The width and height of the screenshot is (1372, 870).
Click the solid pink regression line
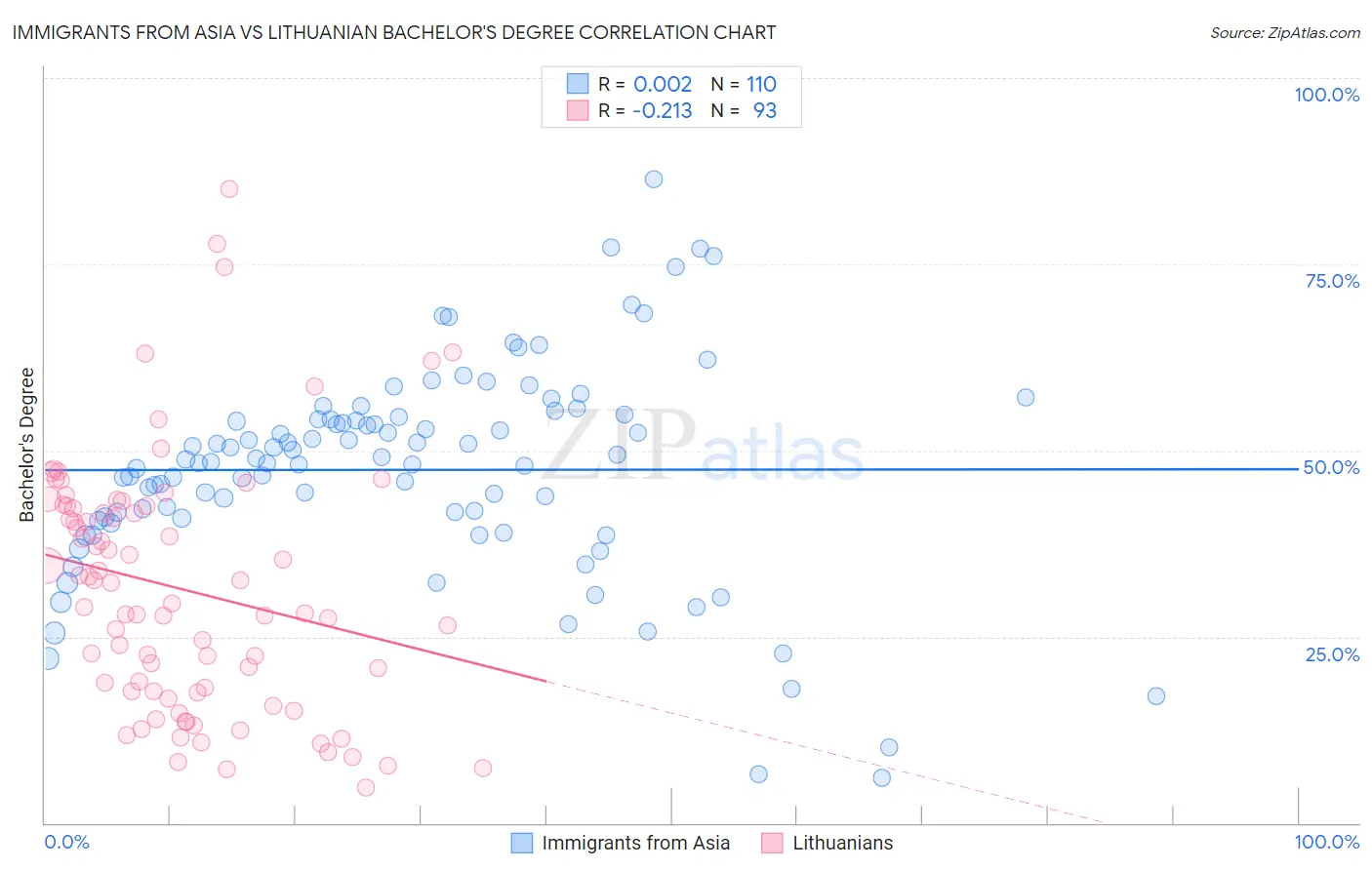pos(294,617)
